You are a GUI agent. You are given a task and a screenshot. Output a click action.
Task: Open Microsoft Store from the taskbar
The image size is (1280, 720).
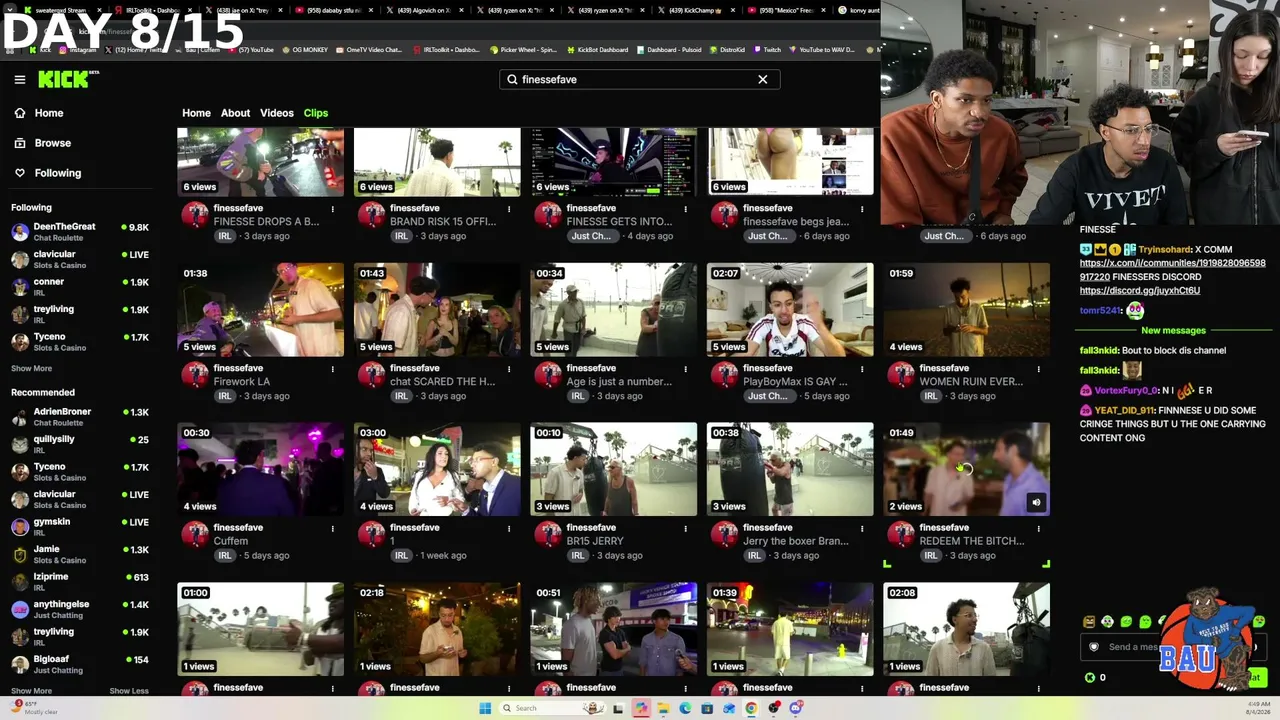click(x=707, y=708)
